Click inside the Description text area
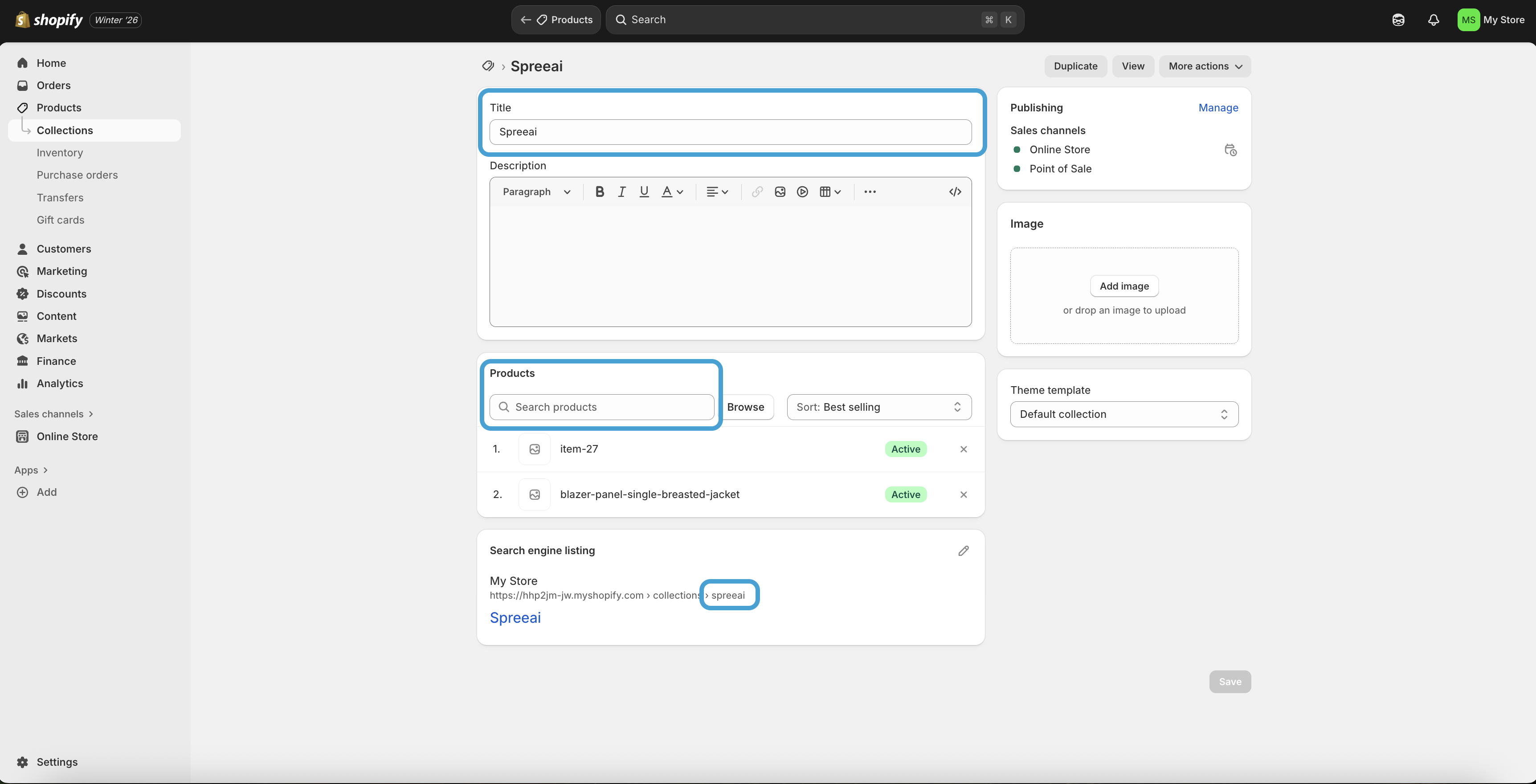The width and height of the screenshot is (1536, 784). (731, 266)
